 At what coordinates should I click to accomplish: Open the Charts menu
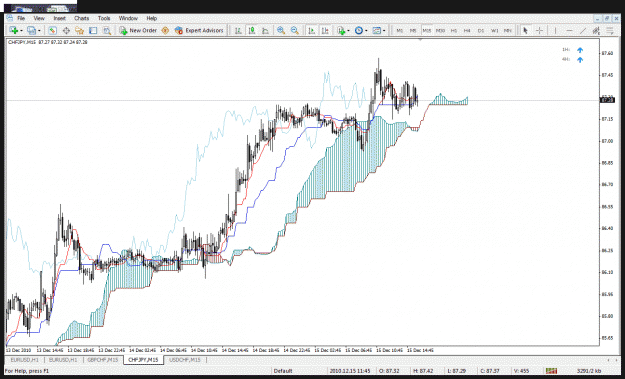(82, 18)
